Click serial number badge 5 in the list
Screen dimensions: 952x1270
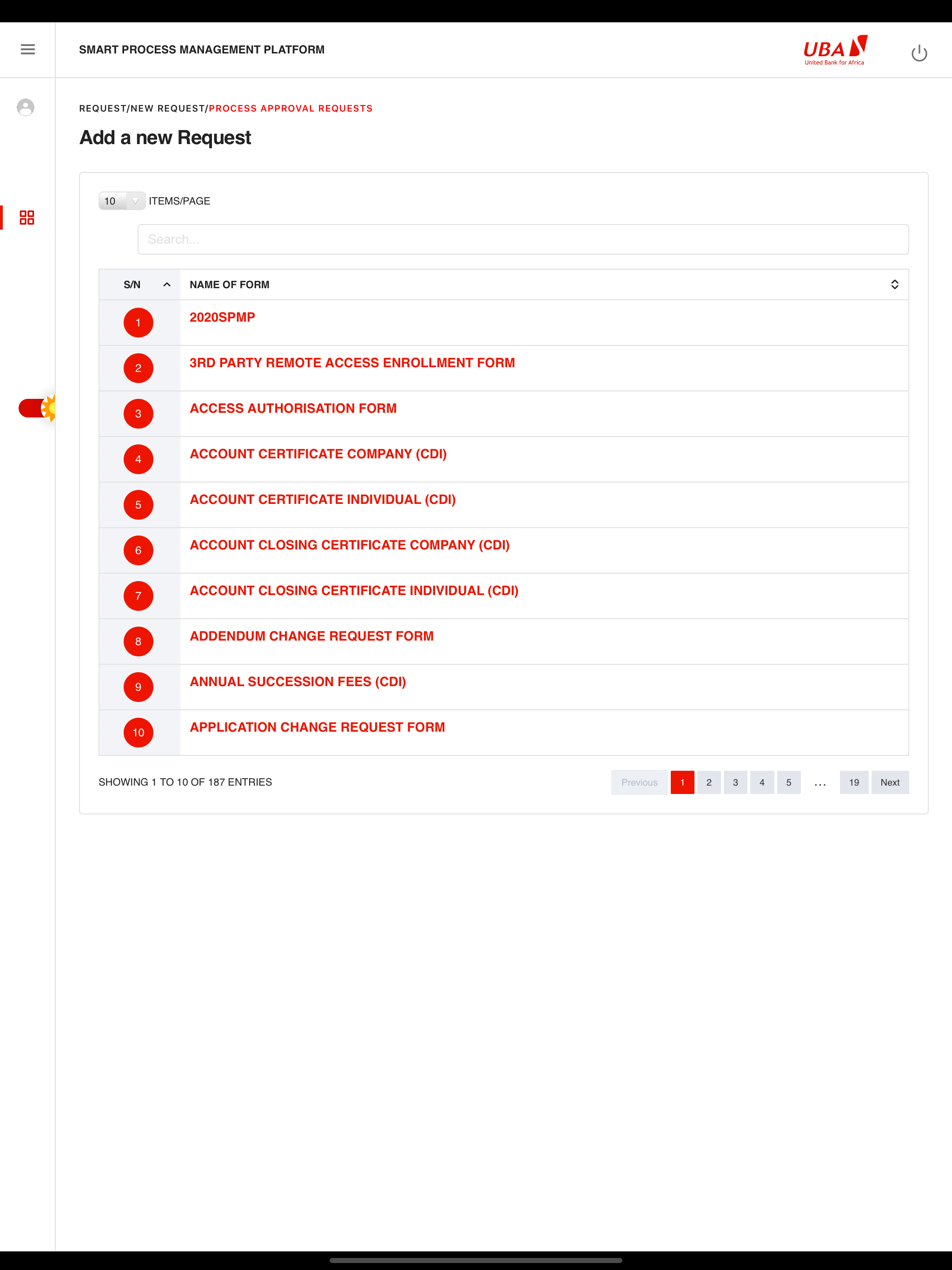pyautogui.click(x=139, y=505)
